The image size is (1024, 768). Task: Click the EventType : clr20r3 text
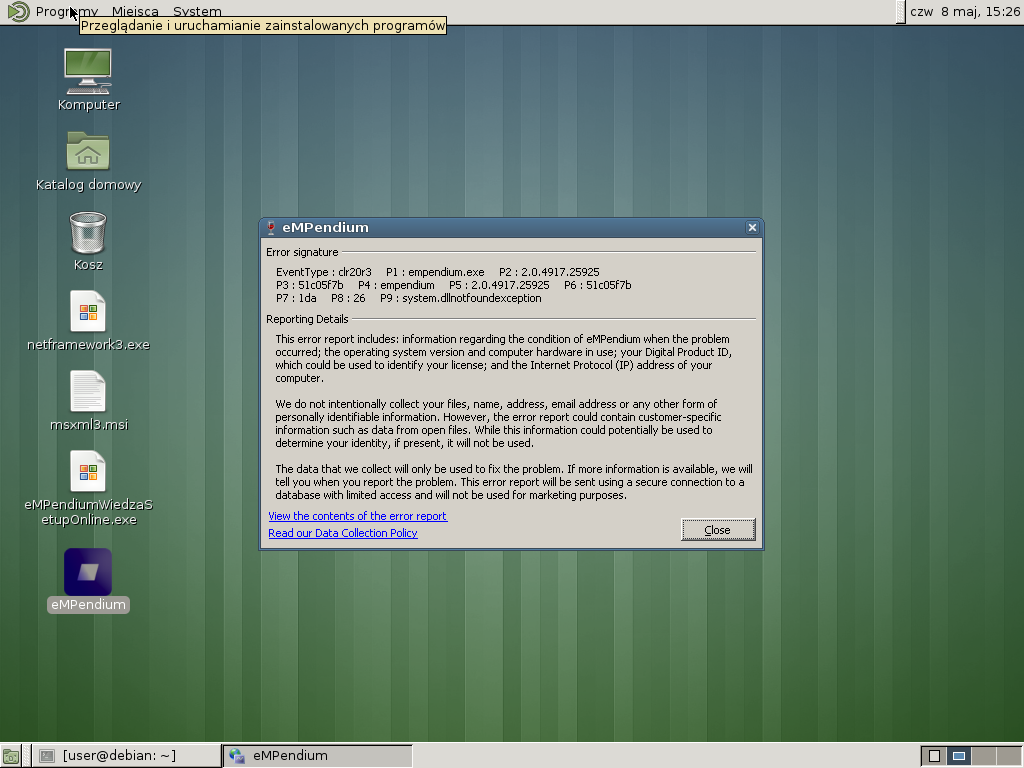[x=323, y=272]
